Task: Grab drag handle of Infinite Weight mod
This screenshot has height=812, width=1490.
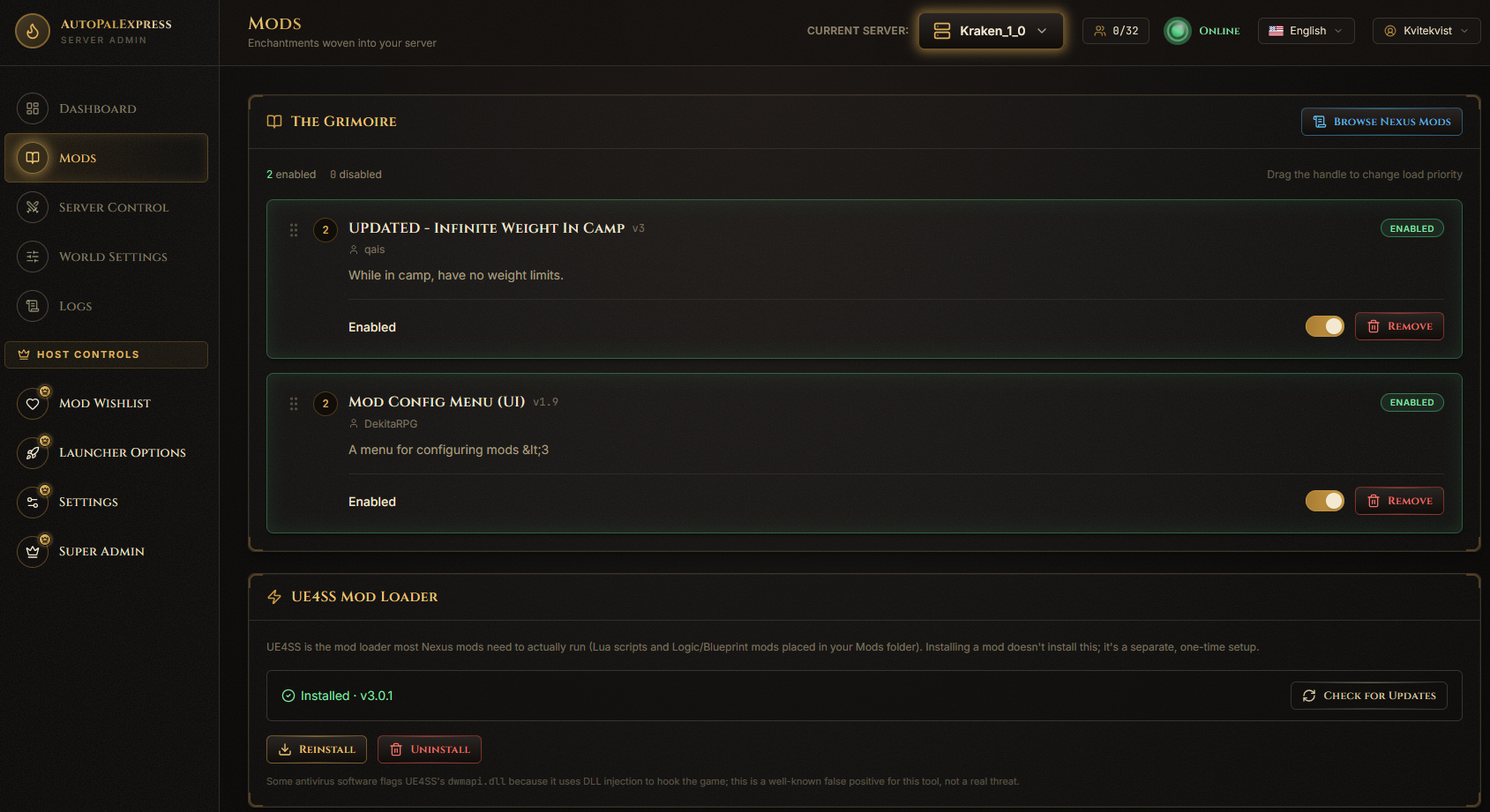Action: [294, 230]
